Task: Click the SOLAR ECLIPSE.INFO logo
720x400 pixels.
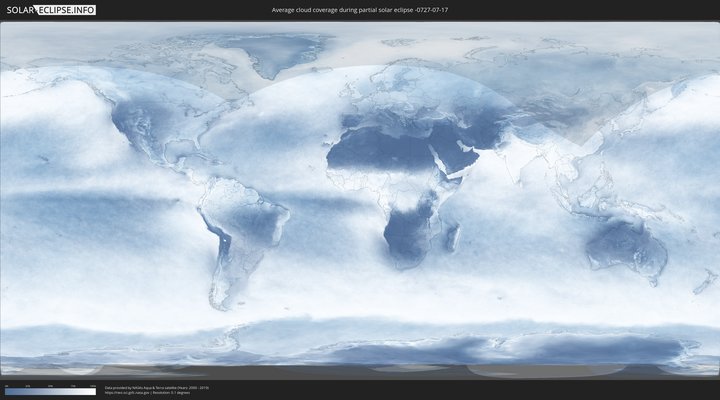Action: point(50,9)
